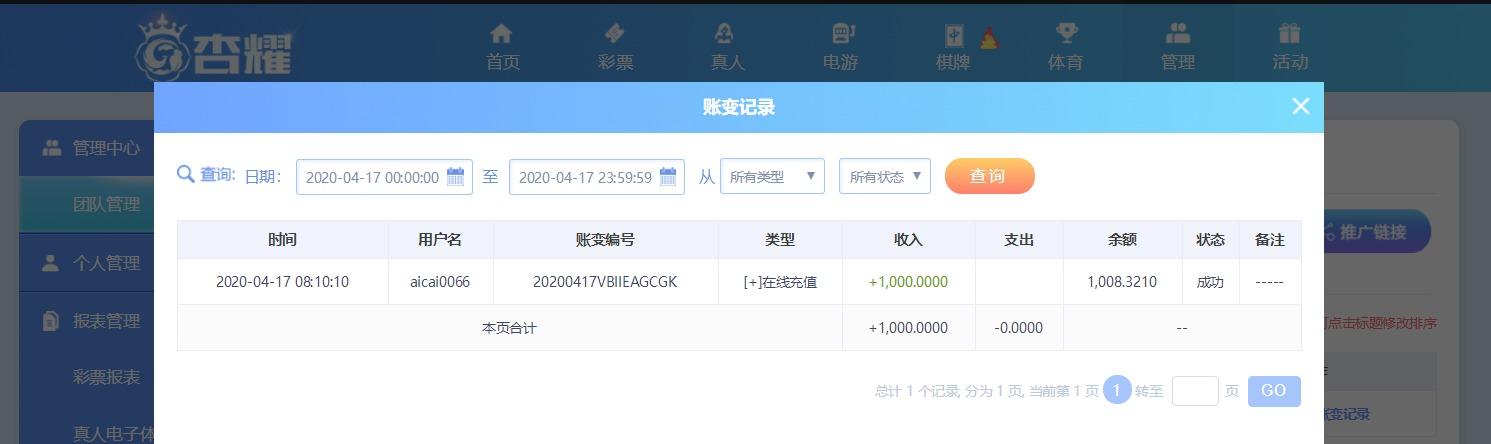Screen dimensions: 1491x444
Task: Open the 电游 slot games icon
Action: pyautogui.click(x=841, y=35)
